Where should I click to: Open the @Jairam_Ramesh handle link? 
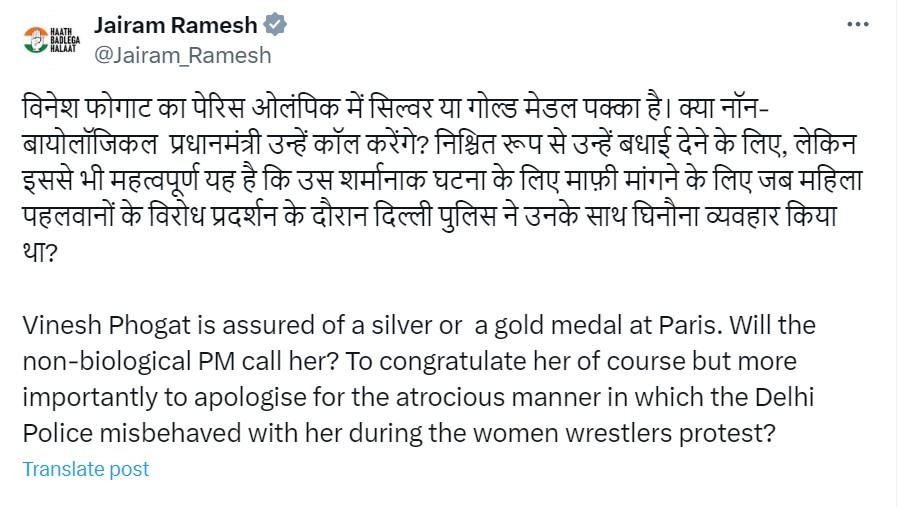[x=182, y=55]
